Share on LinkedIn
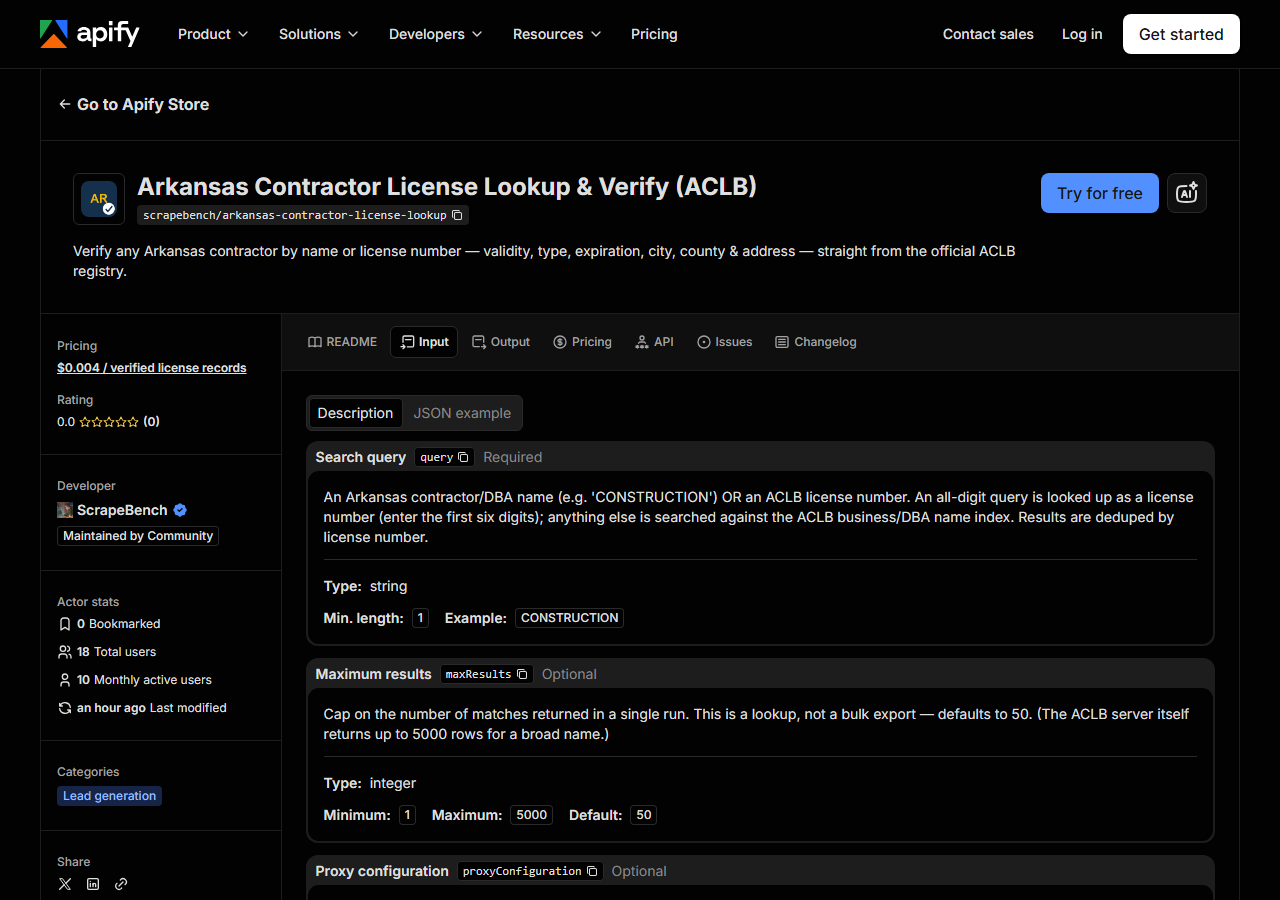 pyautogui.click(x=93, y=884)
